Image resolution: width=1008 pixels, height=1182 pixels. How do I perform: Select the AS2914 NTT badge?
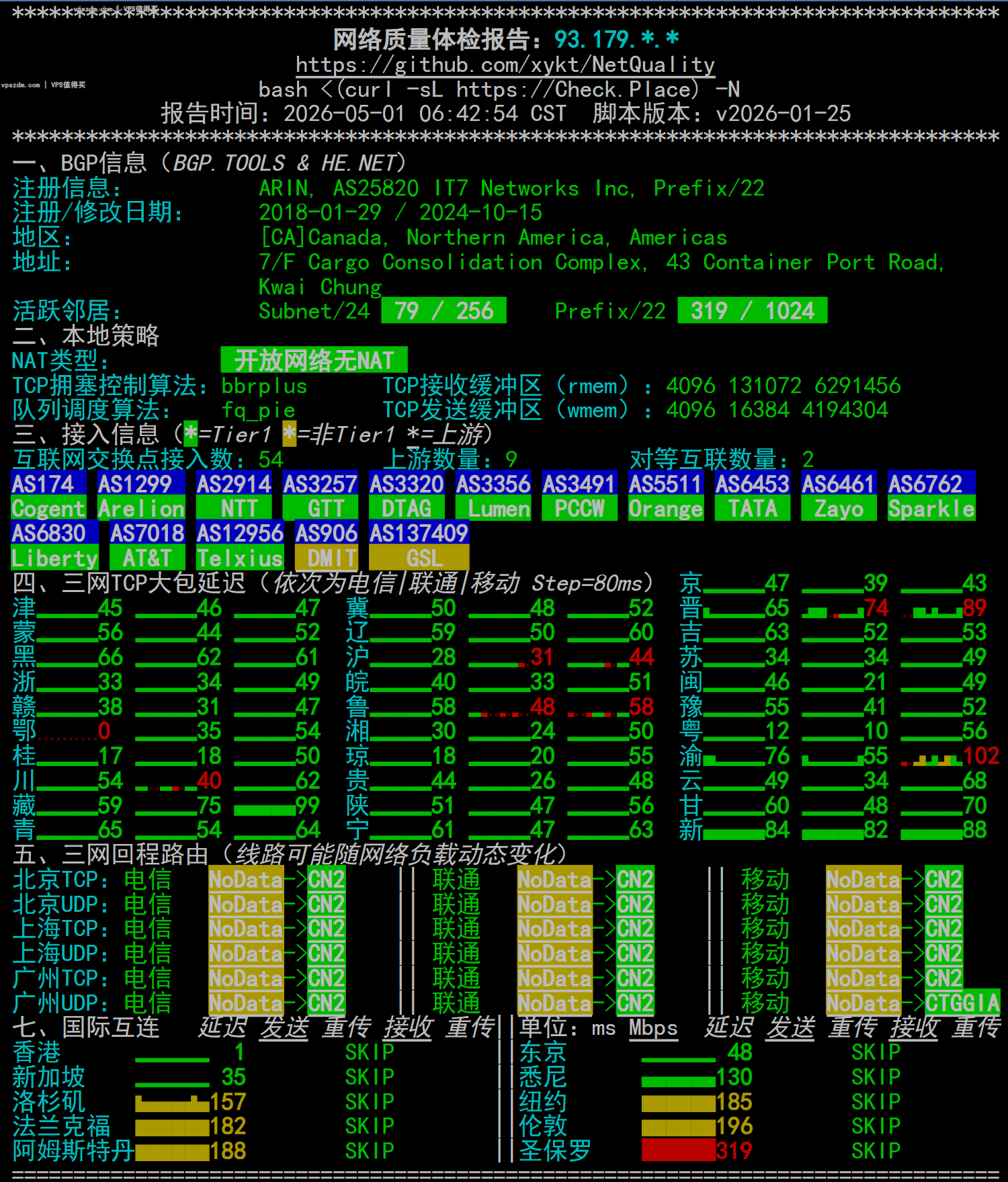pos(234,496)
